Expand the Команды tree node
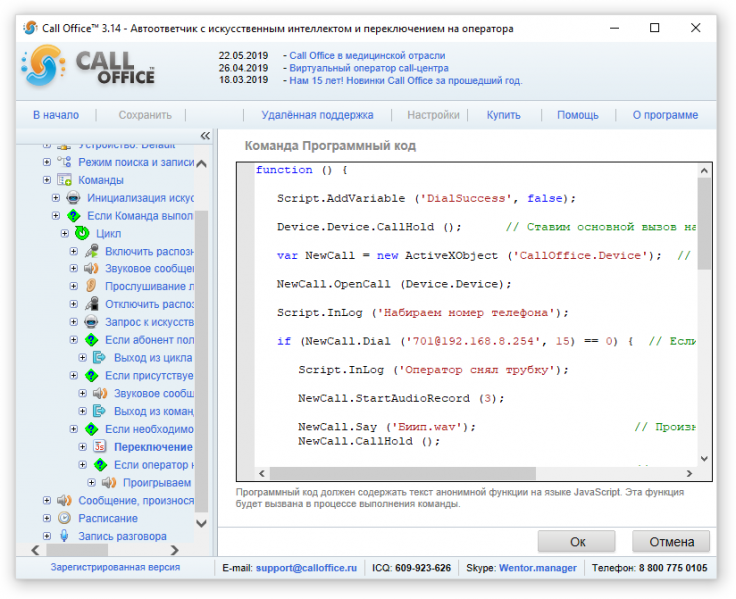The image size is (736, 599). (46, 180)
